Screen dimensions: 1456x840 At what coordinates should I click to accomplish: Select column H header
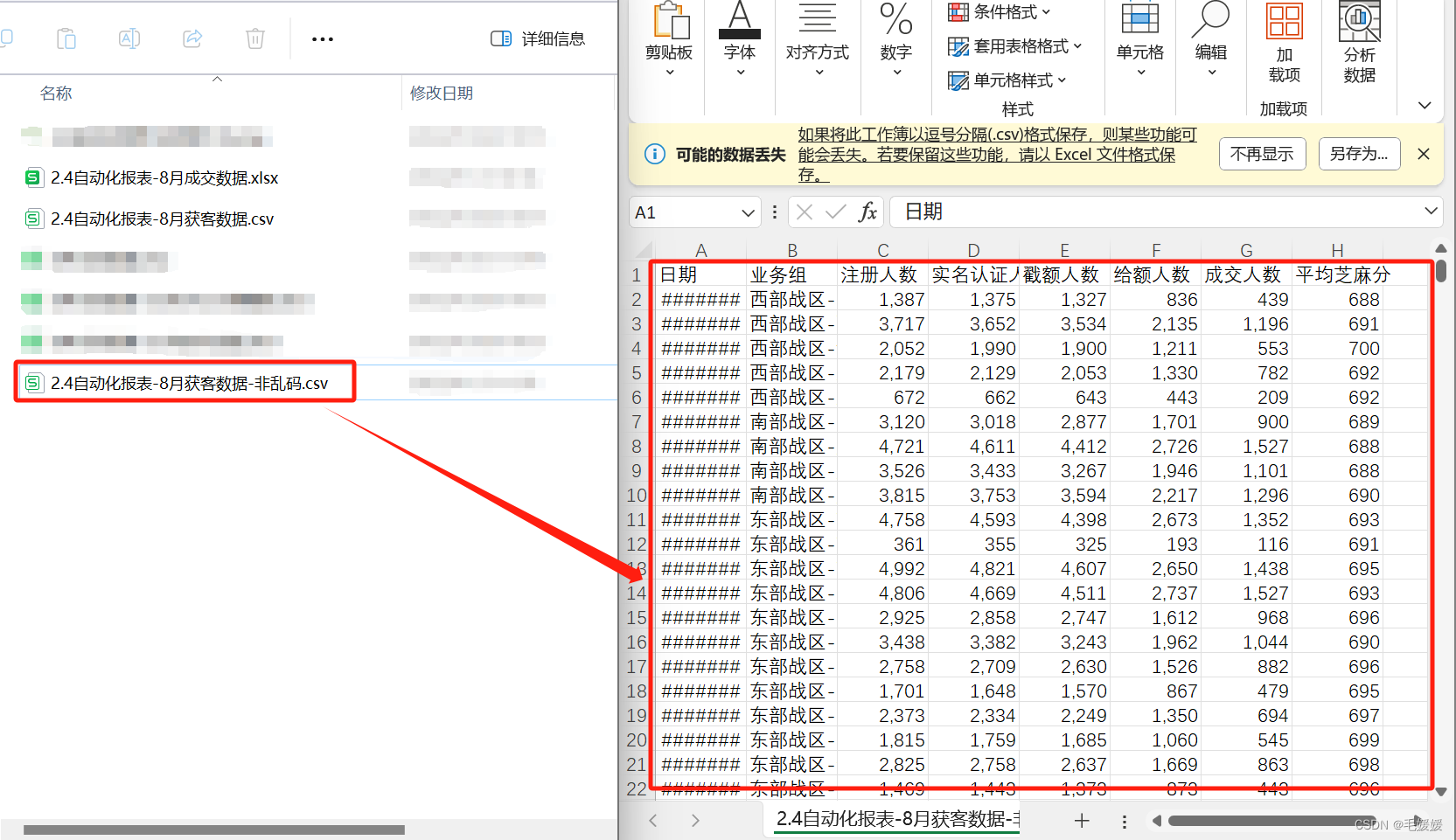point(1337,250)
